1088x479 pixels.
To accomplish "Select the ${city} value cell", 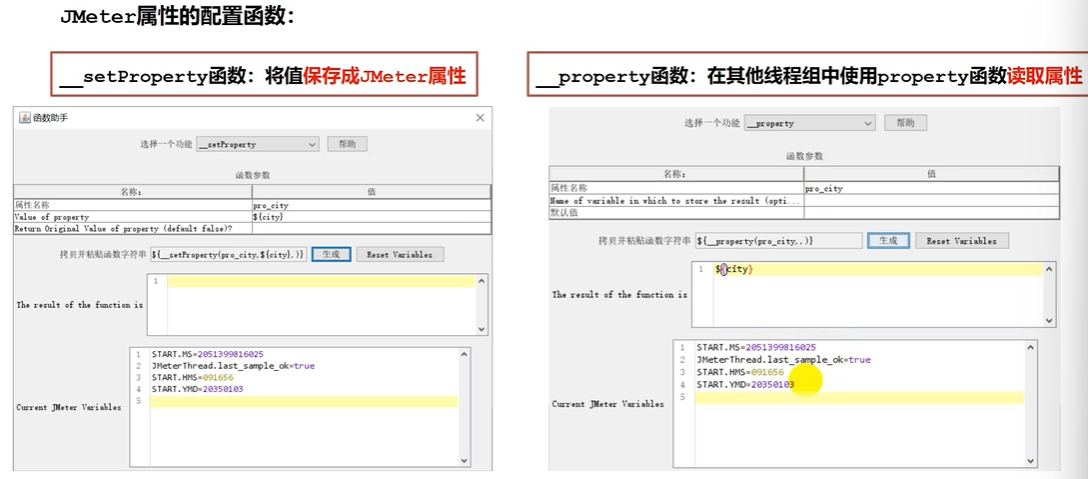I will click(371, 217).
